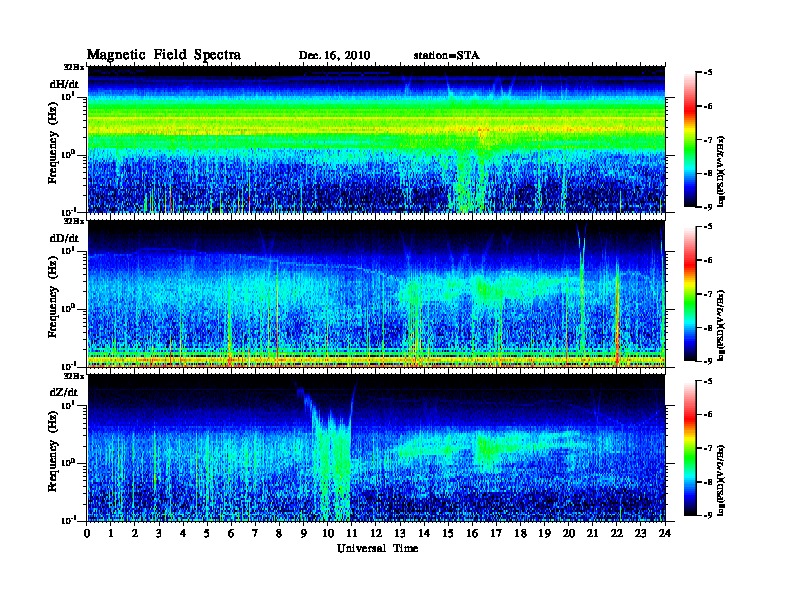
Task: Click hour tick label 21 on time axis
Action: (592, 533)
